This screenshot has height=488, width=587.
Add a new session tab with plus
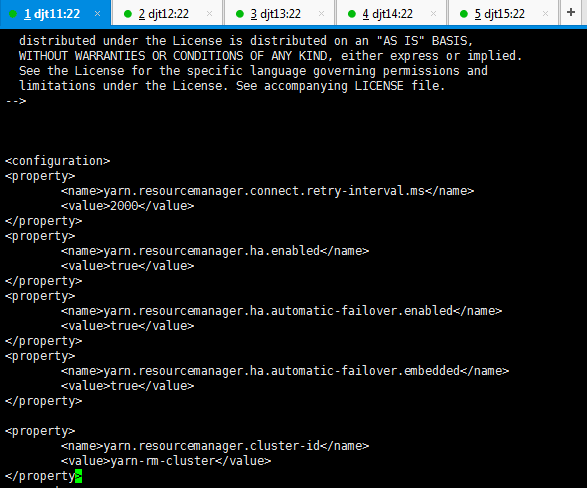pos(571,12)
